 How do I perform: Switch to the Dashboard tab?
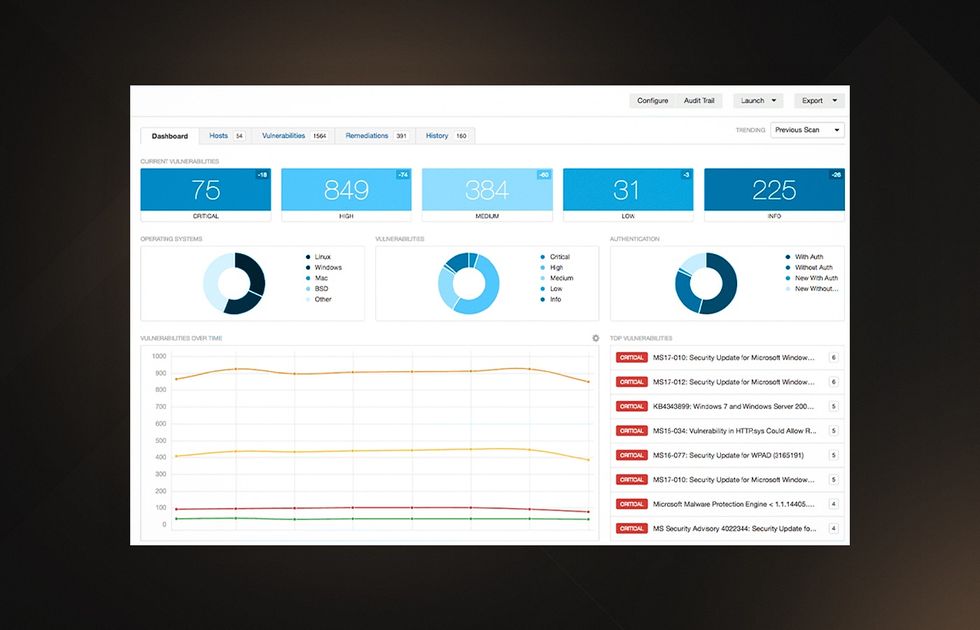tap(170, 136)
